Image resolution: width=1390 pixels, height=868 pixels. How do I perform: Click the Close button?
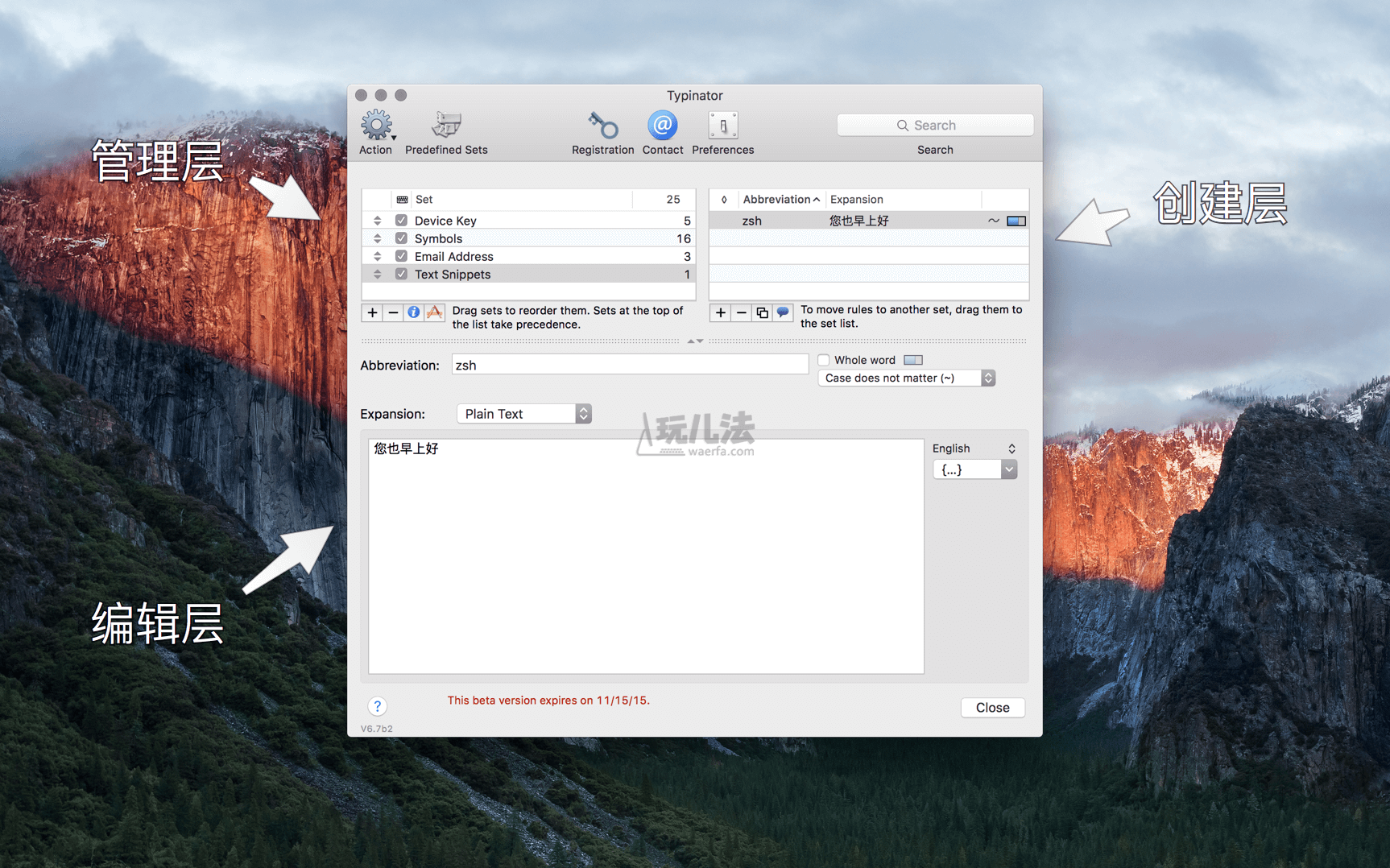(x=992, y=707)
